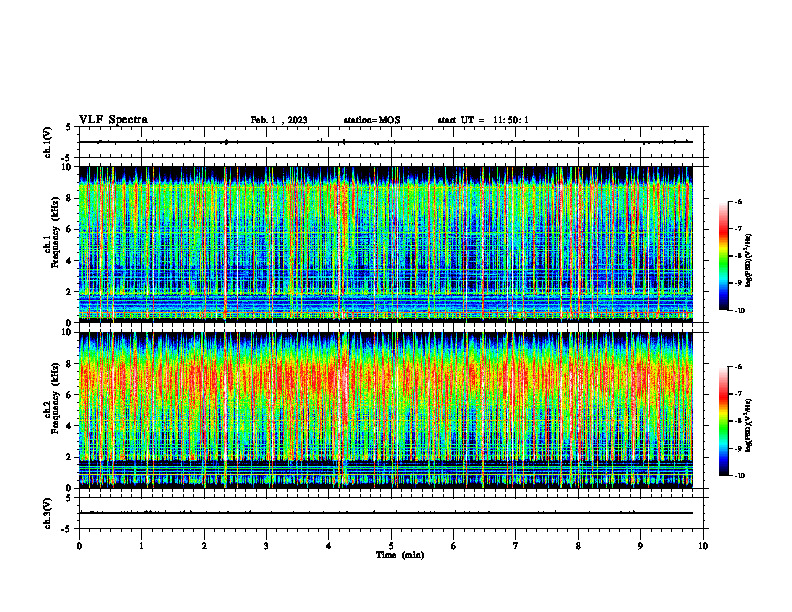The image size is (792, 612).
Task: Click the "station=MOS" header label
Action: click(372, 120)
